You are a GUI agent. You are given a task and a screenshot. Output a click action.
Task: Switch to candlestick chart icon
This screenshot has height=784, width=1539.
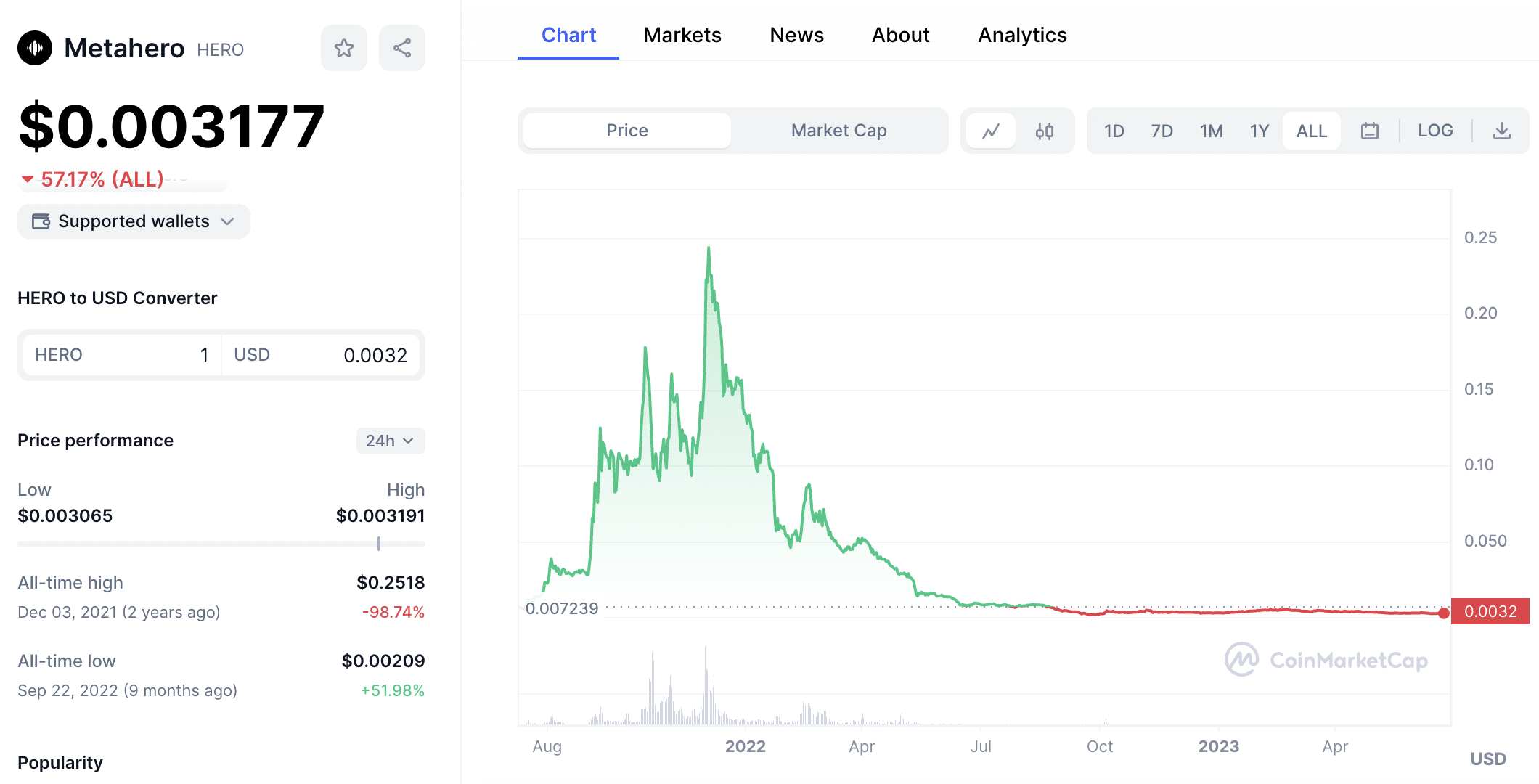[1045, 131]
